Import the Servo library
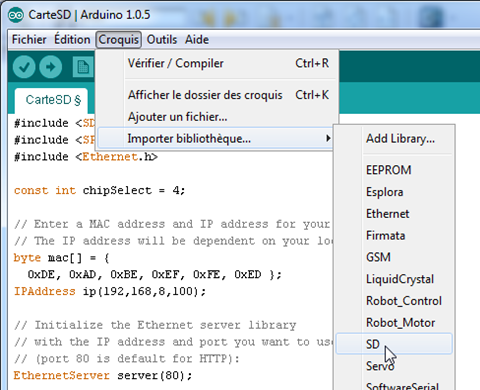Screen dimensions: 480x390 click(394, 366)
